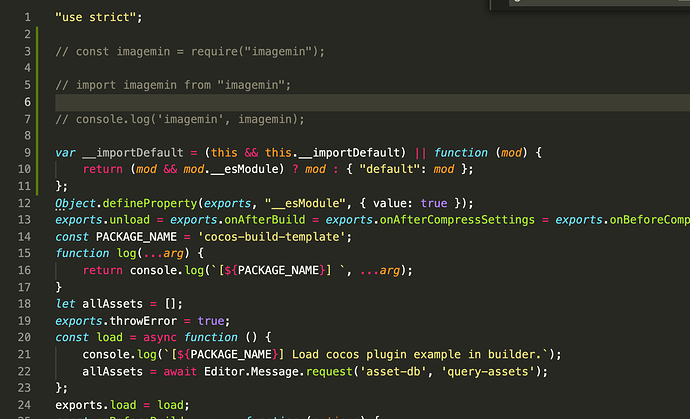Viewport: 690px width, 419px height.
Task: Click Editor.Message on line 22
Action: point(251,372)
